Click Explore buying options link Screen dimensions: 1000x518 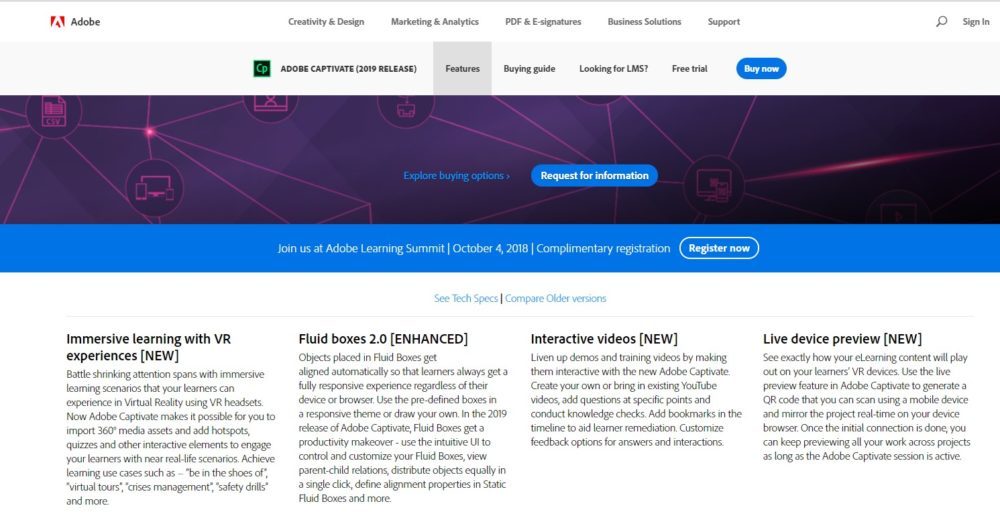point(456,176)
